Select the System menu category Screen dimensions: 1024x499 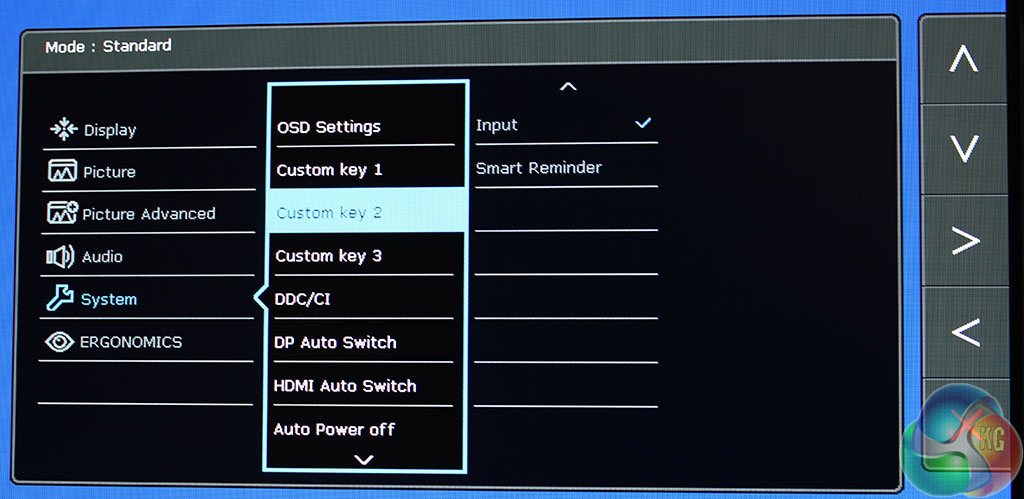(x=147, y=299)
